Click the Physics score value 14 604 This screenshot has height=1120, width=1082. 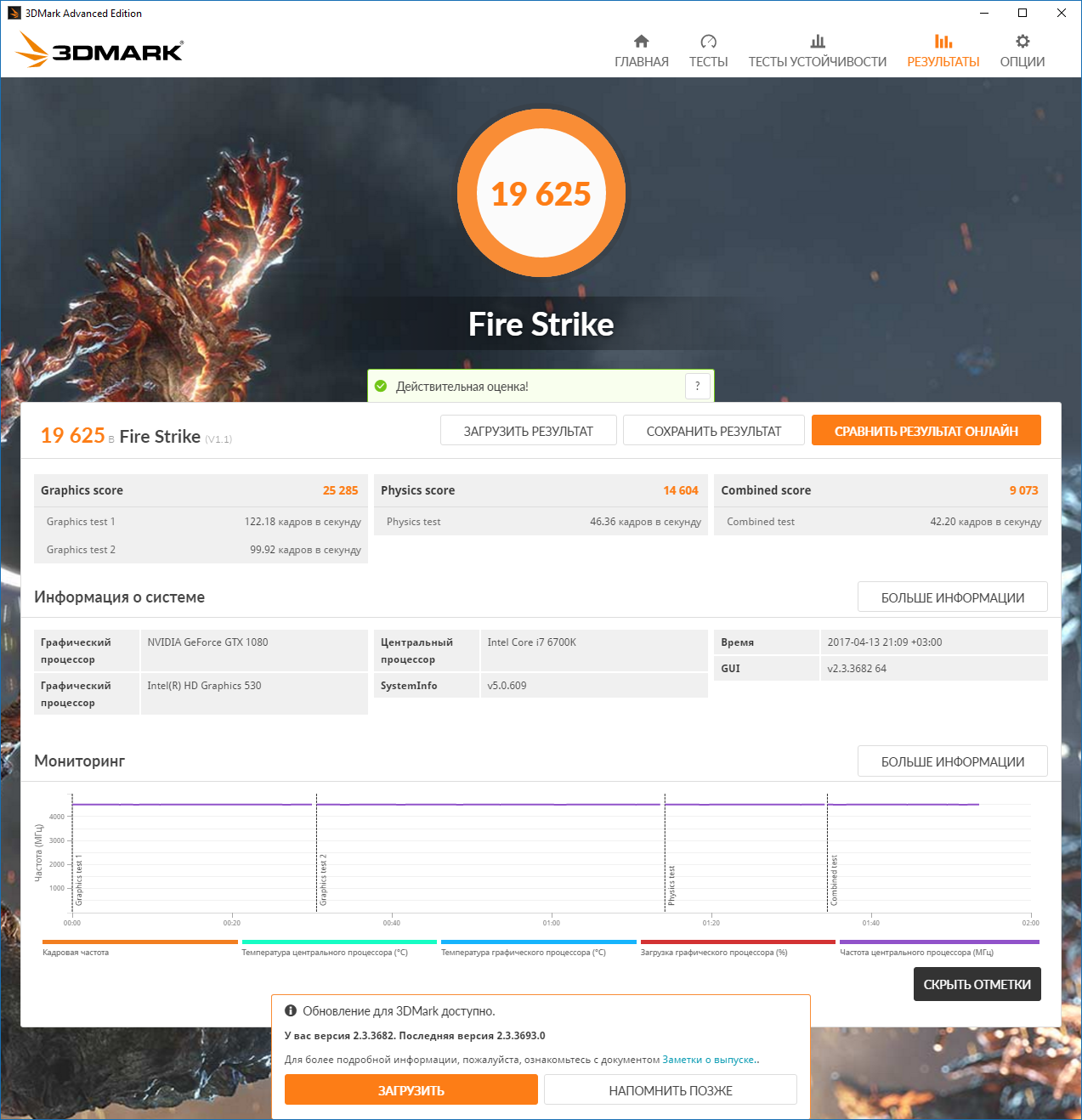(x=681, y=490)
